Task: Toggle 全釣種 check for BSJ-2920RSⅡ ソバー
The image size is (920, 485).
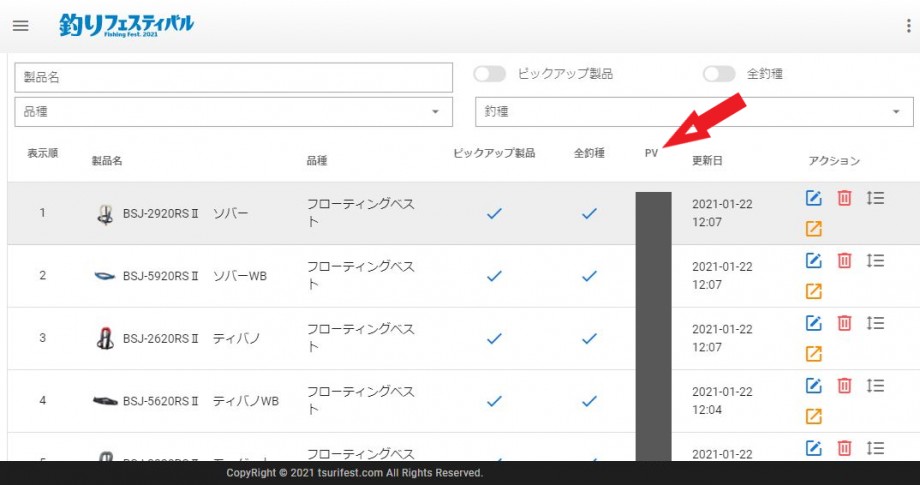Action: pos(589,213)
